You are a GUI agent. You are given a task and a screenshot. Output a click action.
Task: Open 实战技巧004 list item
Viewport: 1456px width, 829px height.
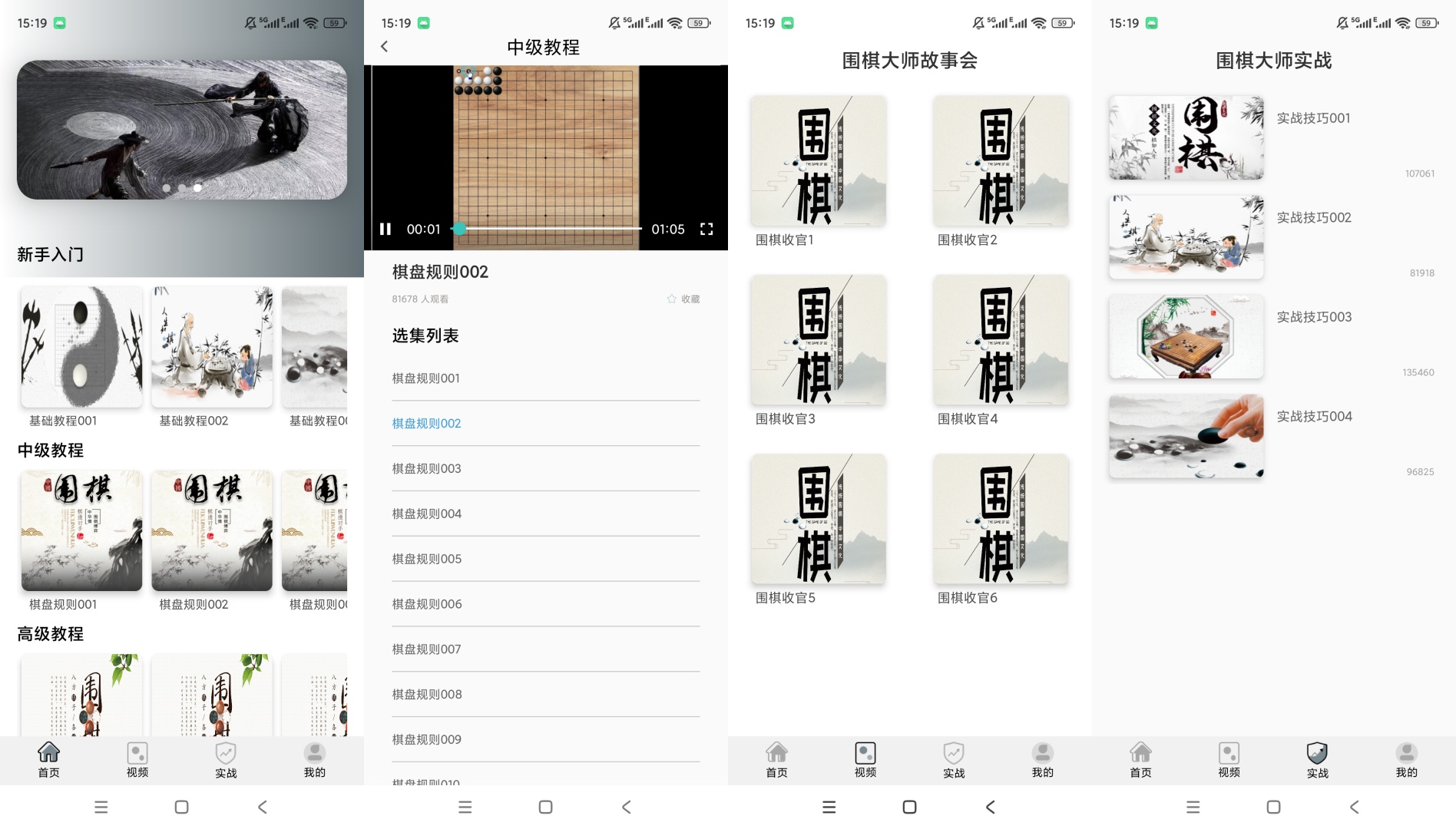(1273, 436)
